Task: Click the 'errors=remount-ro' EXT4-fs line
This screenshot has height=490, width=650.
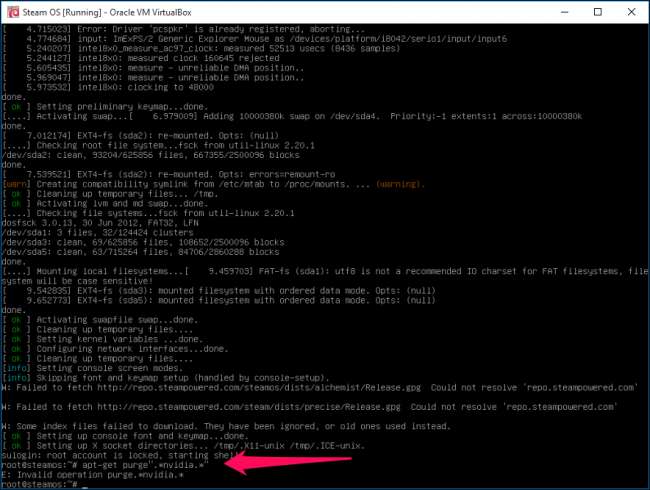Action: point(168,175)
